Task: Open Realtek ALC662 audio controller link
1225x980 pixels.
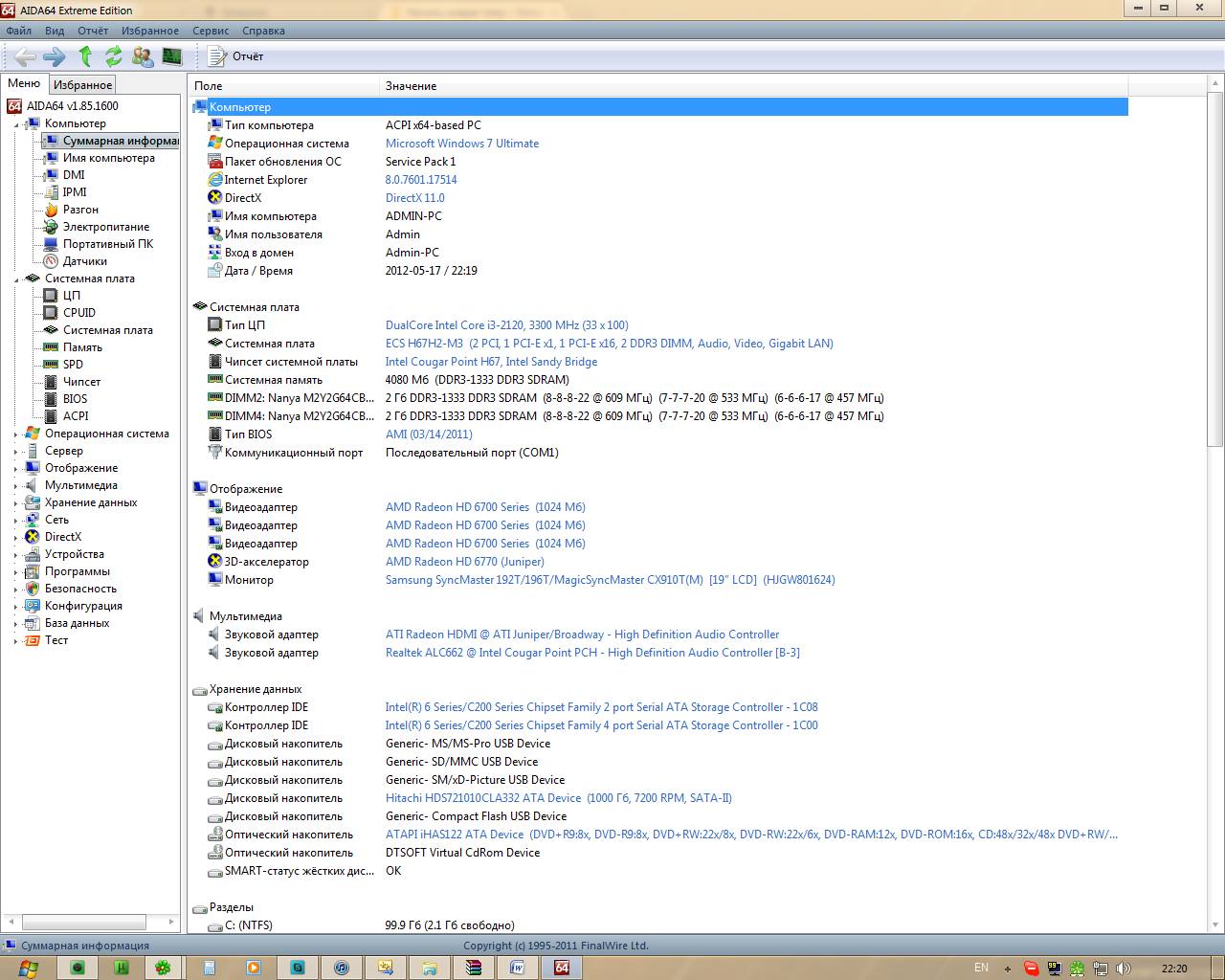Action: 592,653
